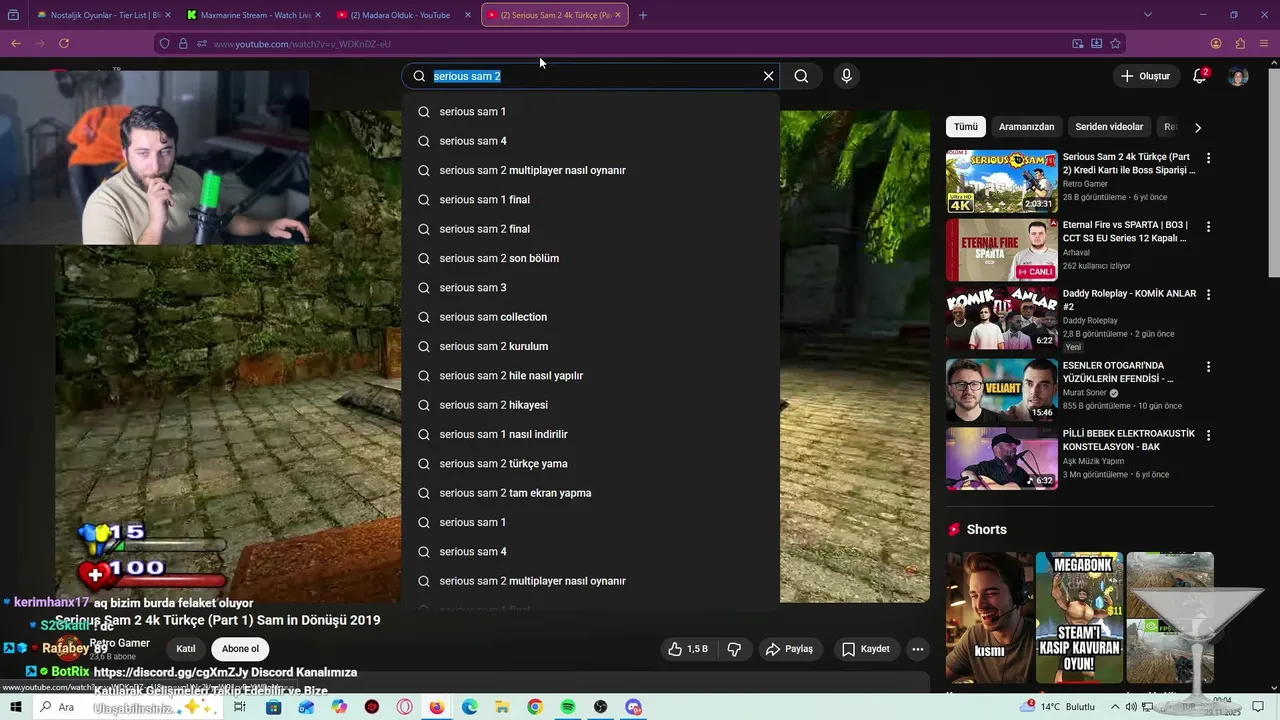Go back with the browser back arrow
This screenshot has height=720, width=1280.
[x=16, y=43]
